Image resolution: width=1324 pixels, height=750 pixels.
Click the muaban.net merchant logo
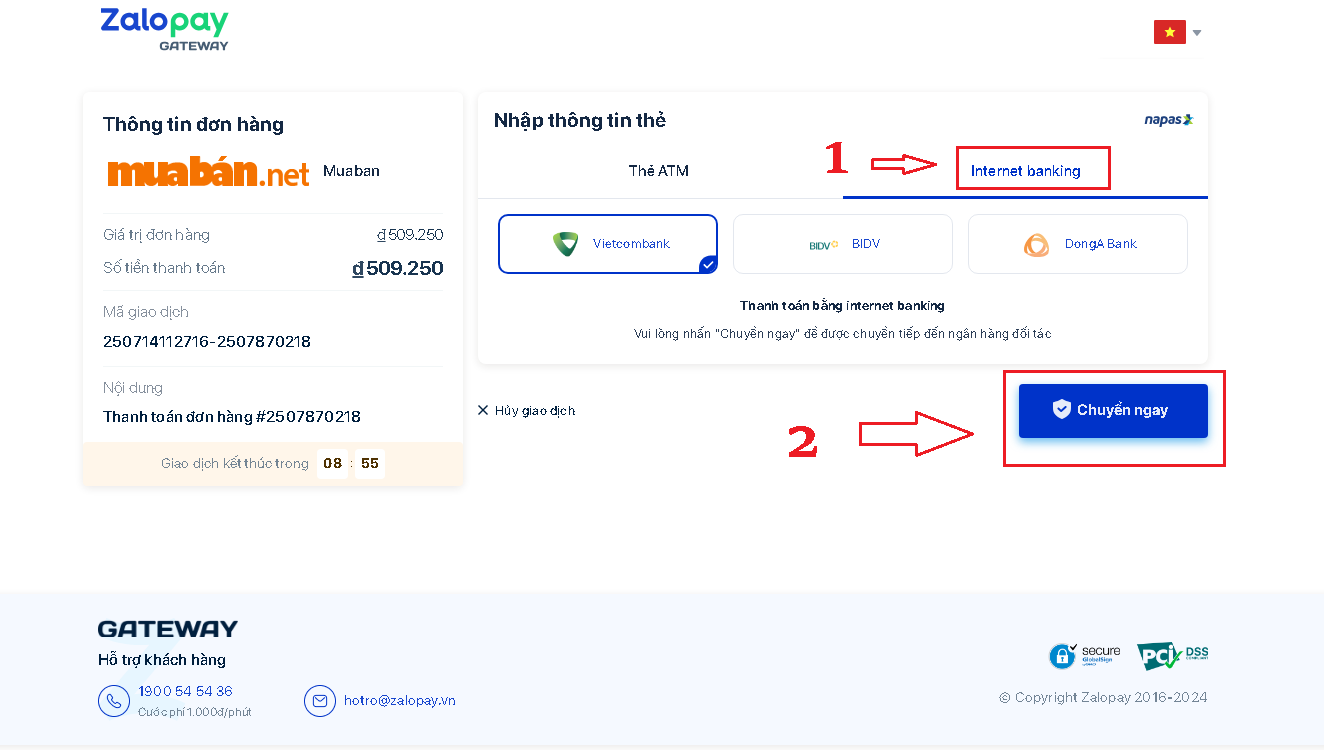208,172
